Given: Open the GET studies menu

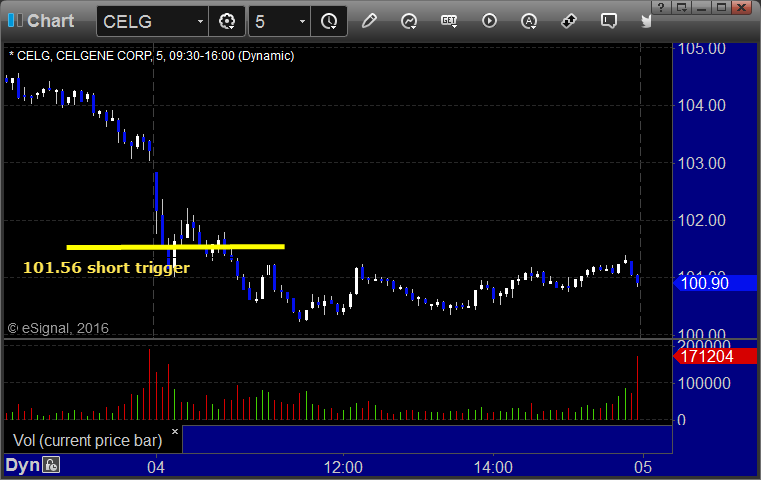Looking at the screenshot, I should 449,21.
